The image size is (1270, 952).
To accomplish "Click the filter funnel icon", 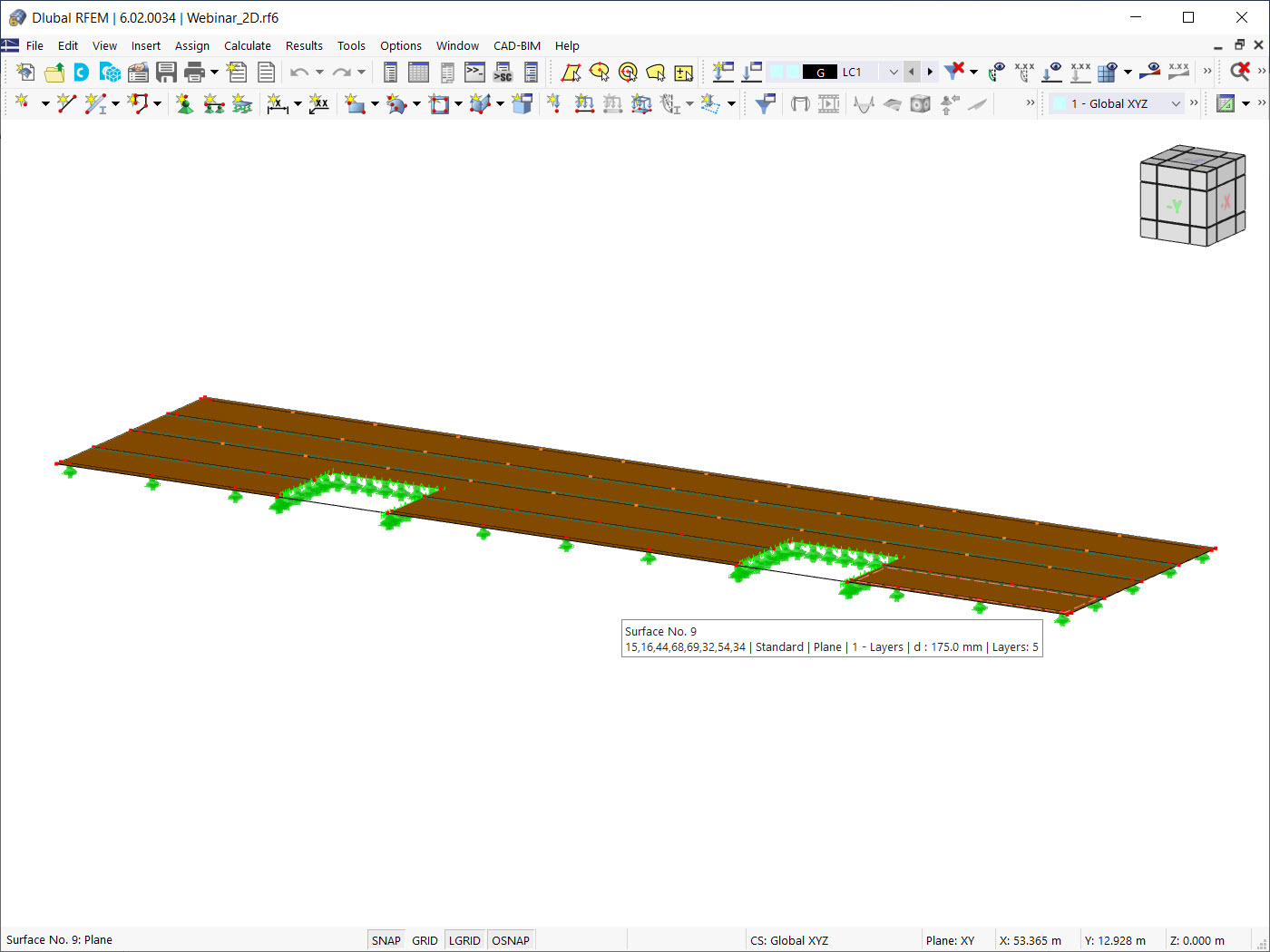I will tap(765, 104).
